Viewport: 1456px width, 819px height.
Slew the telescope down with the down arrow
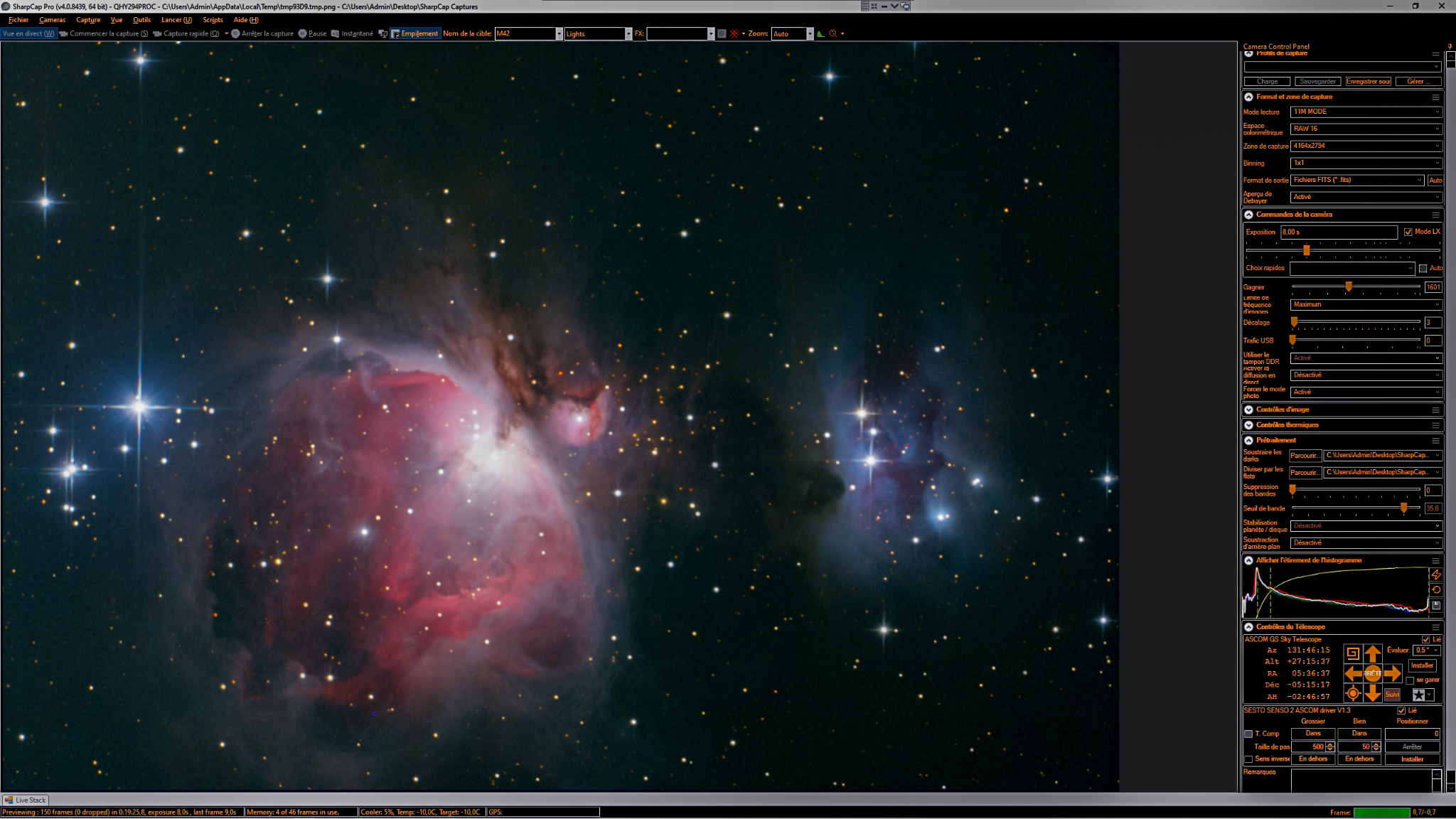1373,693
